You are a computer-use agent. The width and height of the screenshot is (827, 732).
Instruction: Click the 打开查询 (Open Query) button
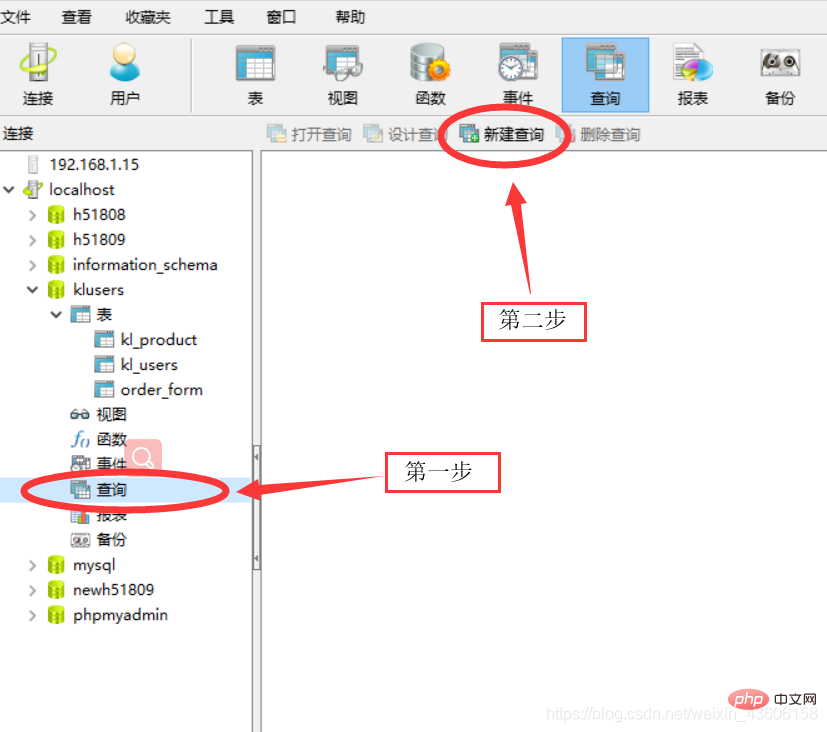[309, 134]
